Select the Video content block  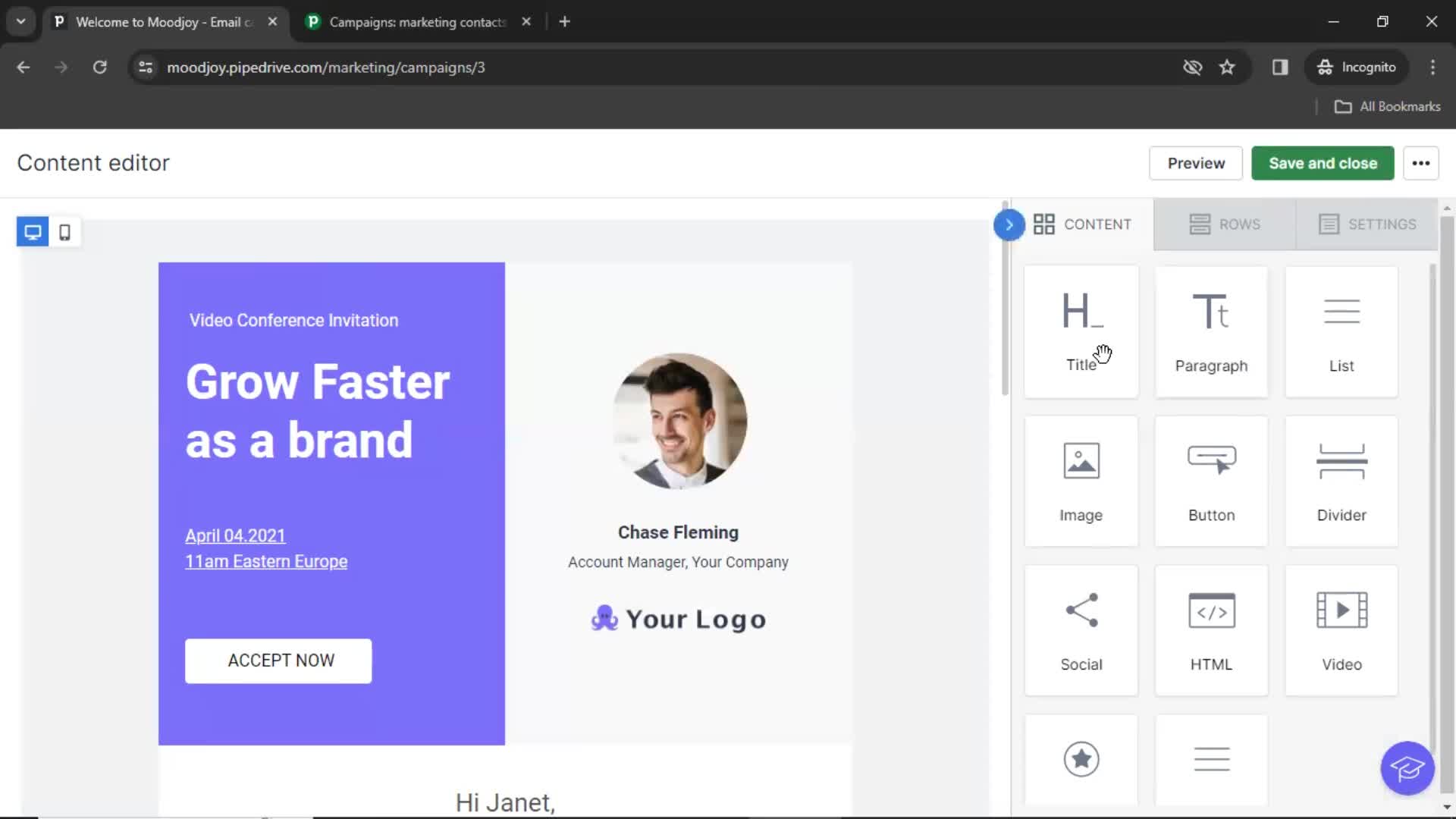(x=1342, y=629)
